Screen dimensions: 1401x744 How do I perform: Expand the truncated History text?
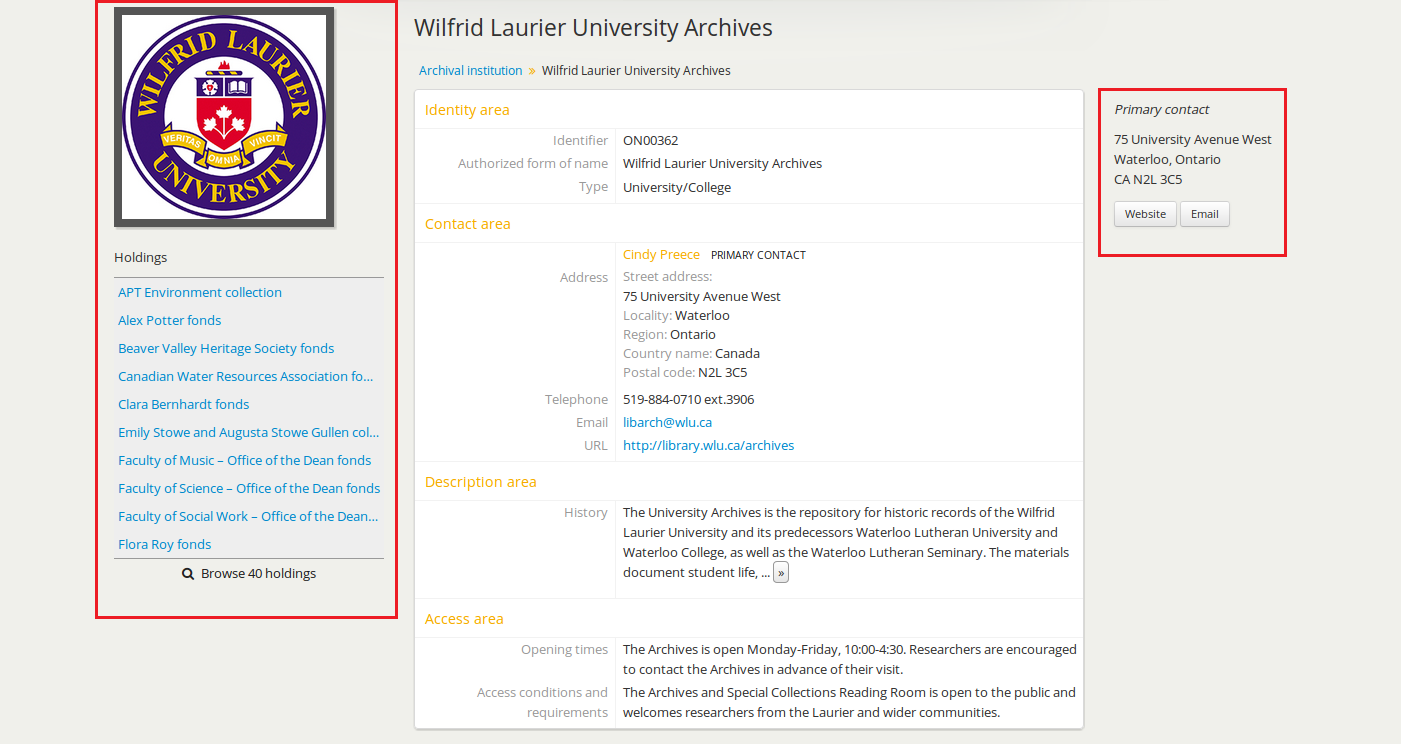coord(780,573)
